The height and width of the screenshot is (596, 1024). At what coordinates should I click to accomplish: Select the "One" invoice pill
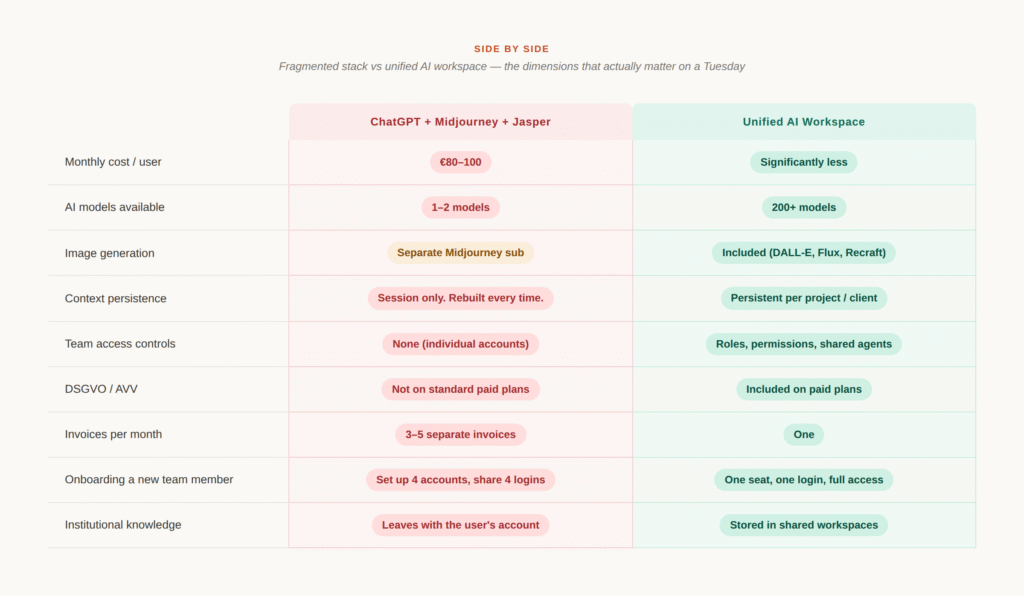tap(803, 434)
